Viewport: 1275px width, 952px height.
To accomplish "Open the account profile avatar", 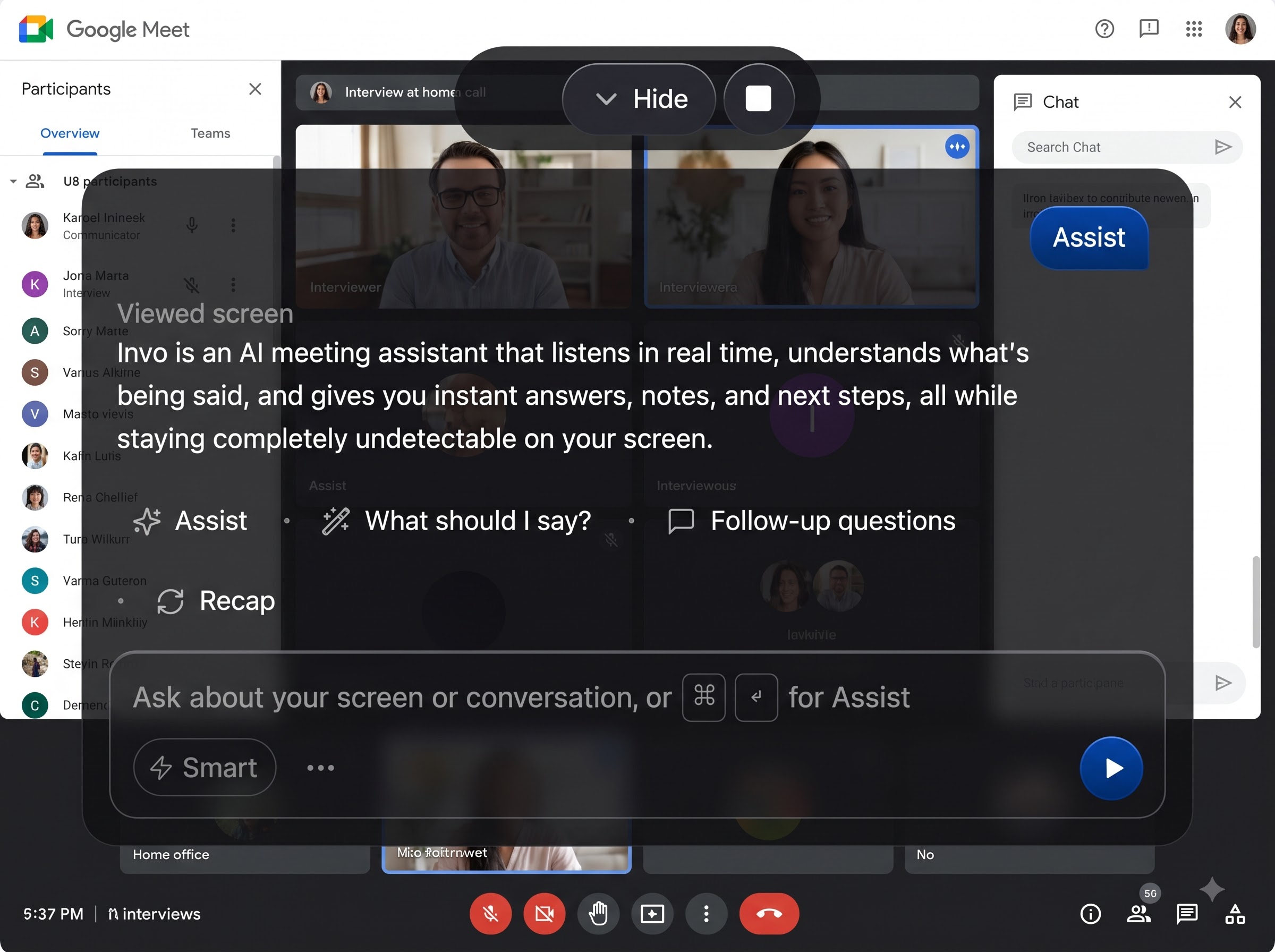I will pyautogui.click(x=1240, y=29).
